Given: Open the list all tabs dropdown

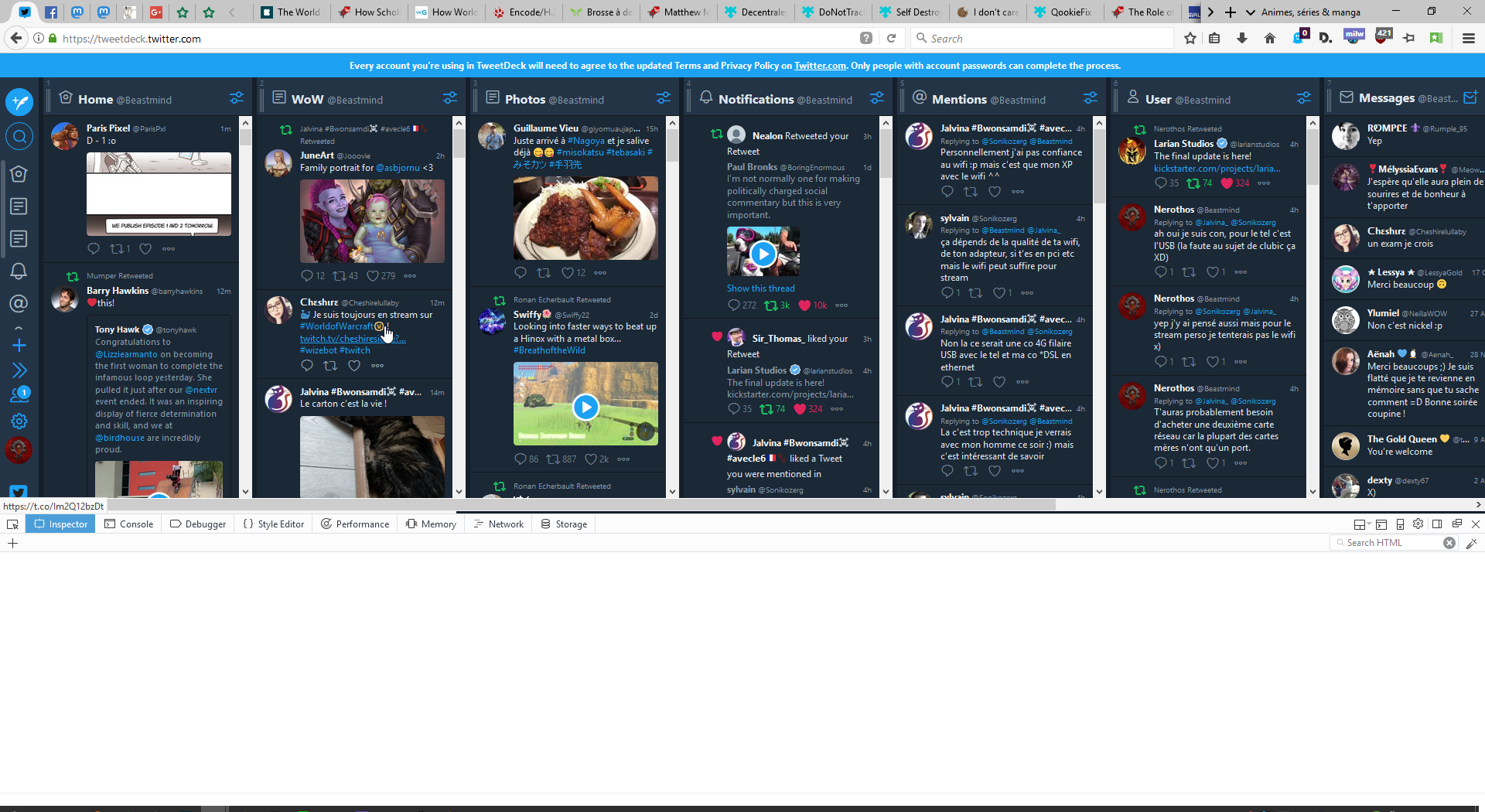Looking at the screenshot, I should (x=1250, y=12).
